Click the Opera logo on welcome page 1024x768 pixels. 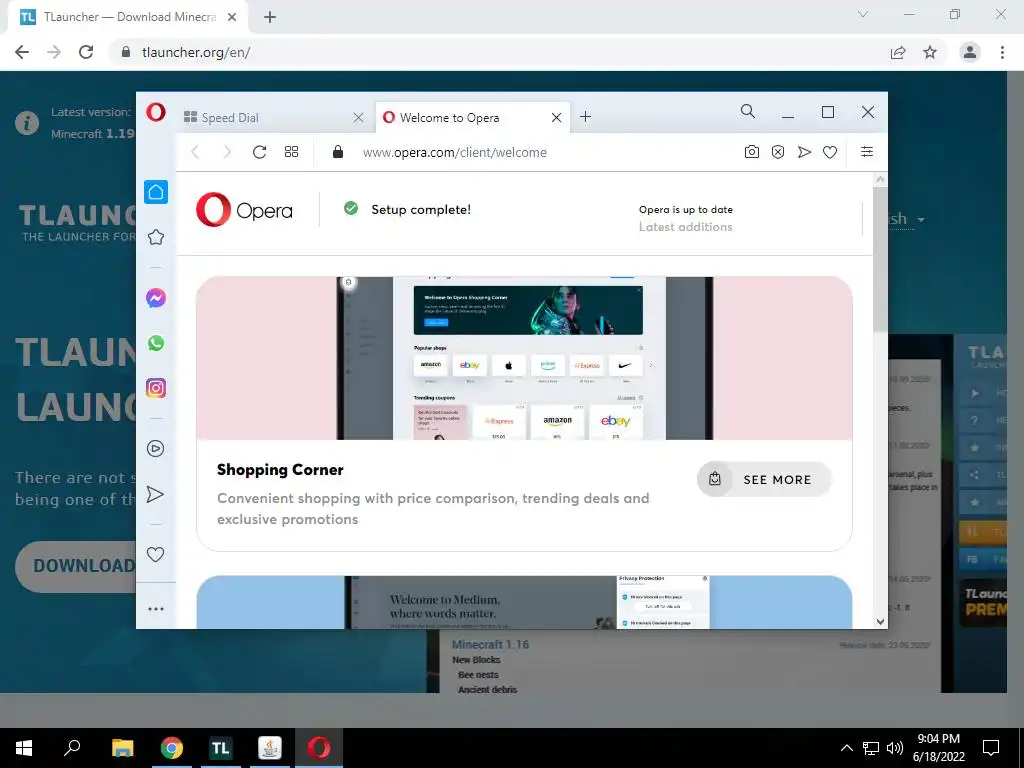[244, 210]
